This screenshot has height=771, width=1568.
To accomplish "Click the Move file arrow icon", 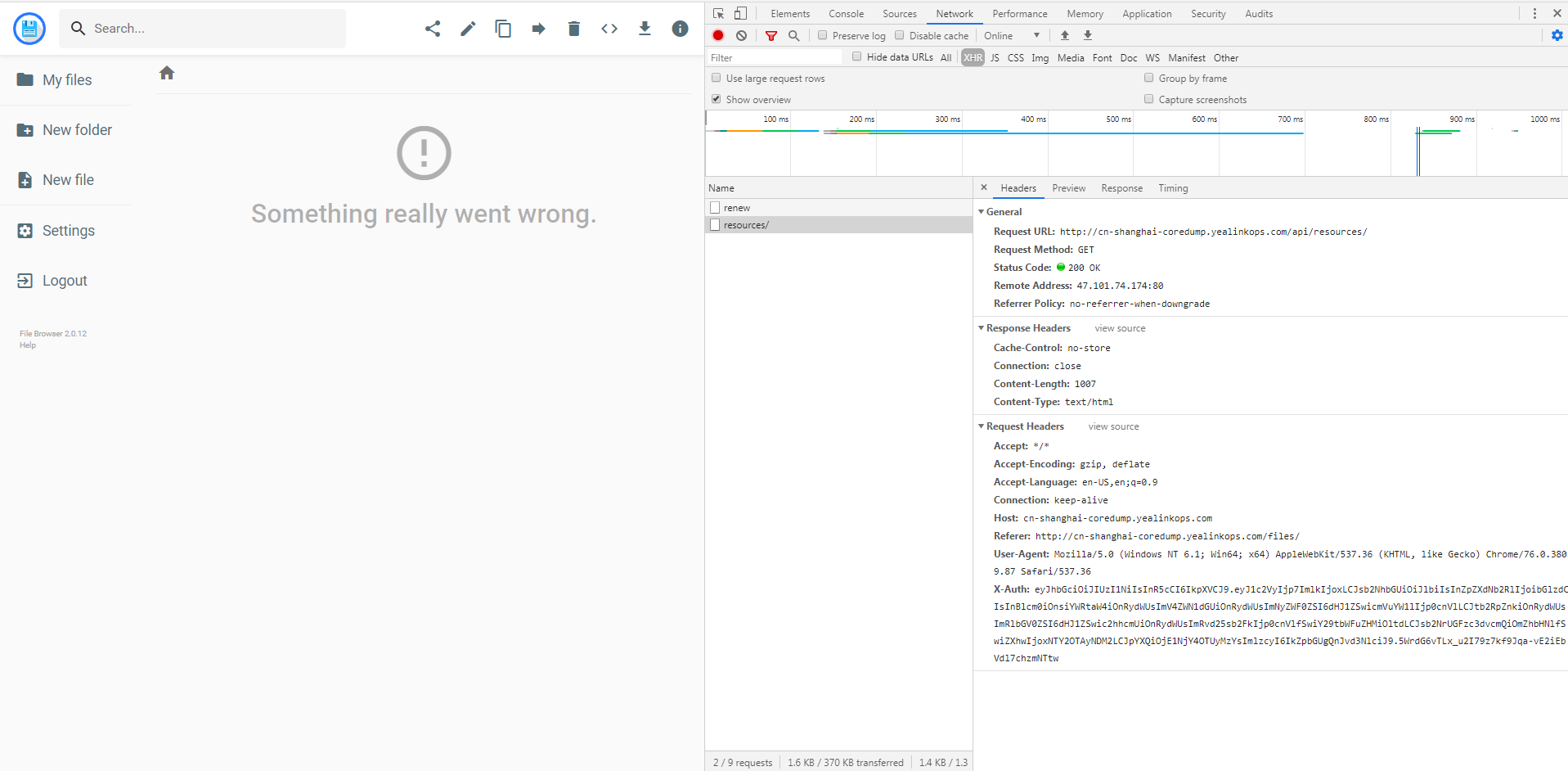I will 538,28.
